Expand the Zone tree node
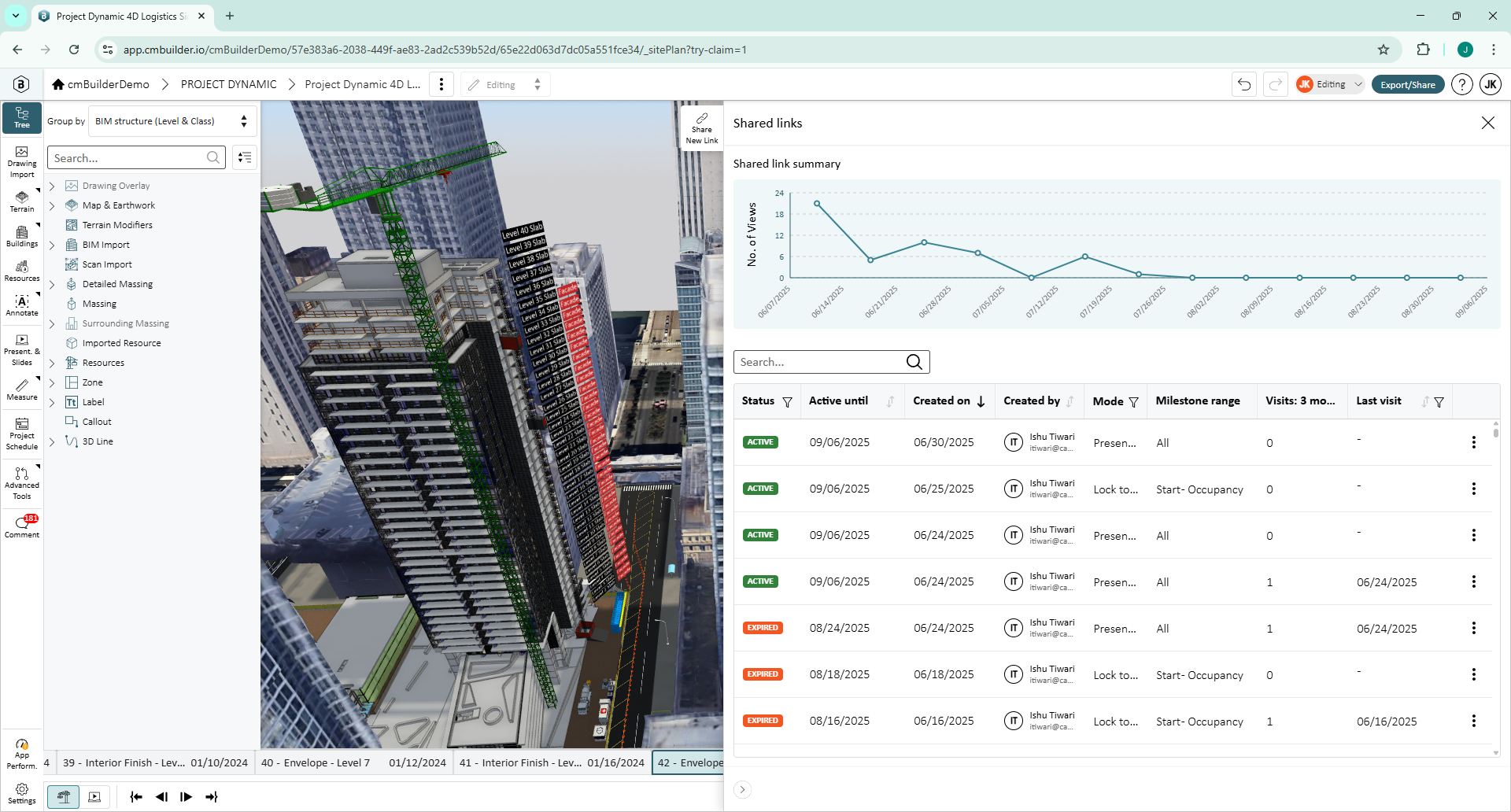The image size is (1511, 812). coord(52,383)
